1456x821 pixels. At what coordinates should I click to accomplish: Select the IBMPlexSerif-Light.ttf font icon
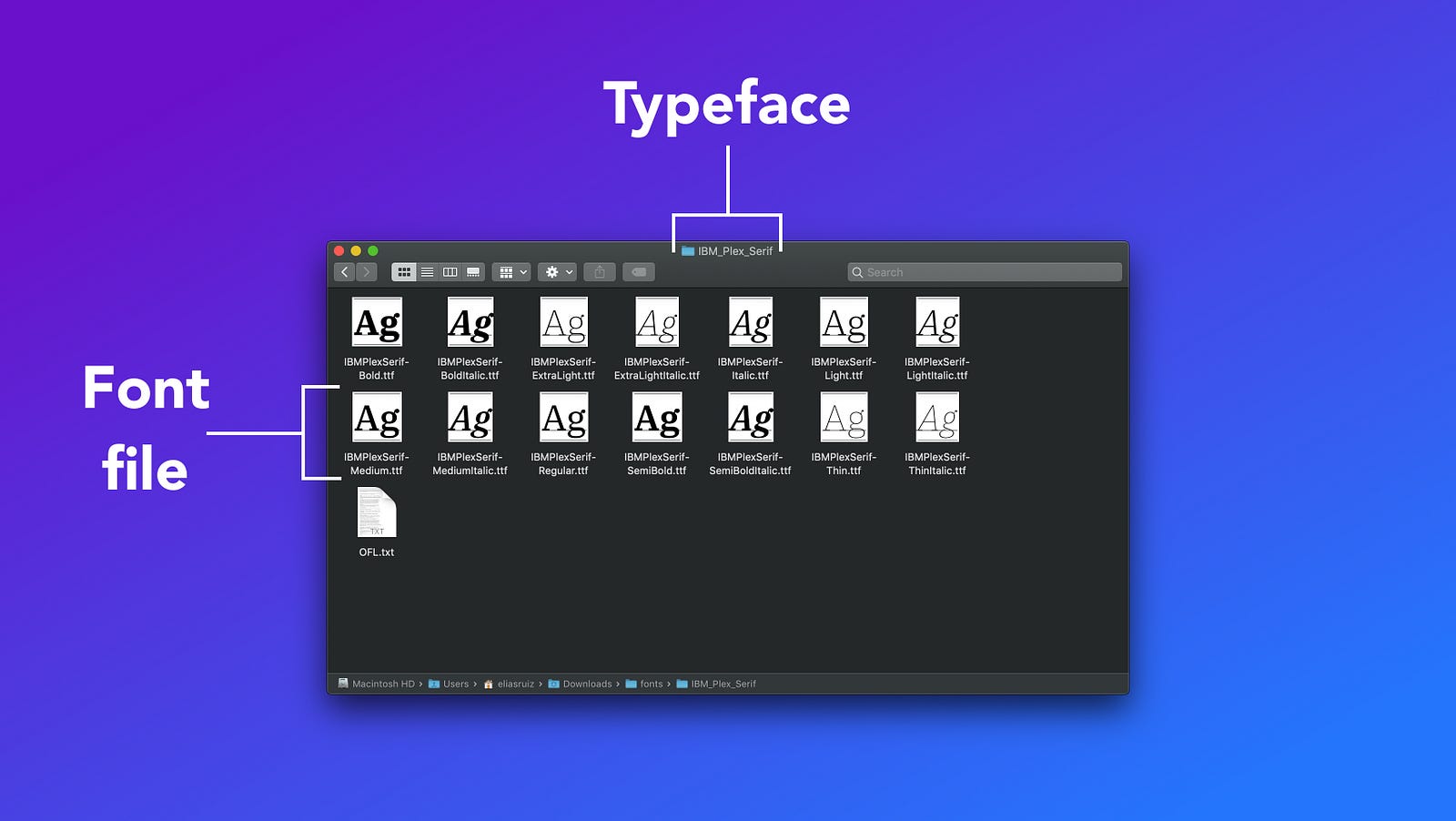tap(844, 322)
